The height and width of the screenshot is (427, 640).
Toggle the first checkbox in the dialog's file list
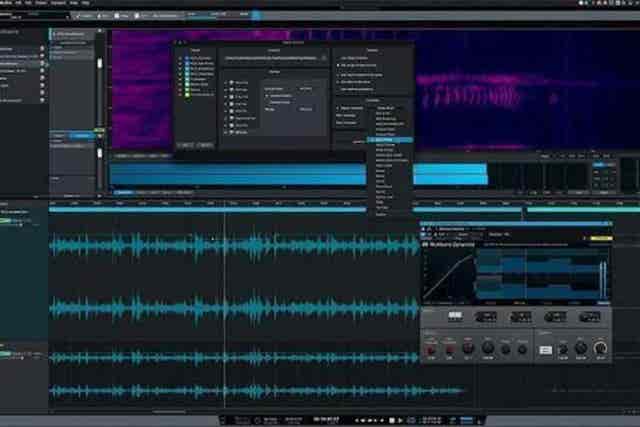181,59
